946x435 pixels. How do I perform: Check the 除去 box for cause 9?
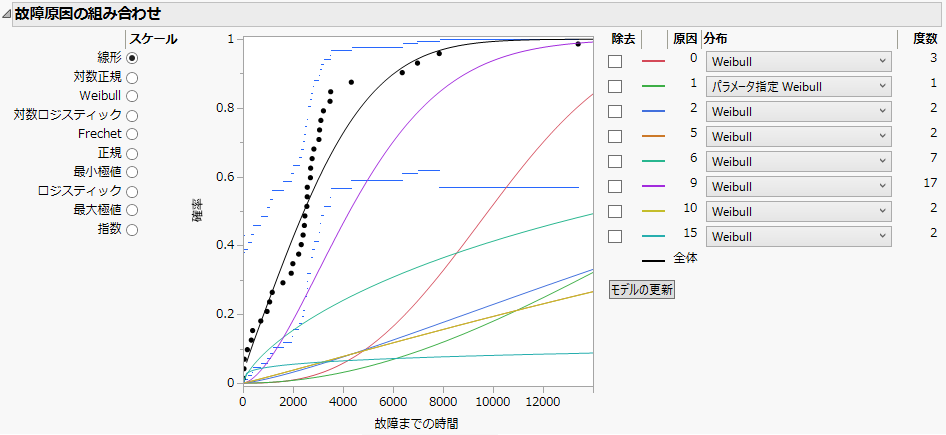coord(615,186)
